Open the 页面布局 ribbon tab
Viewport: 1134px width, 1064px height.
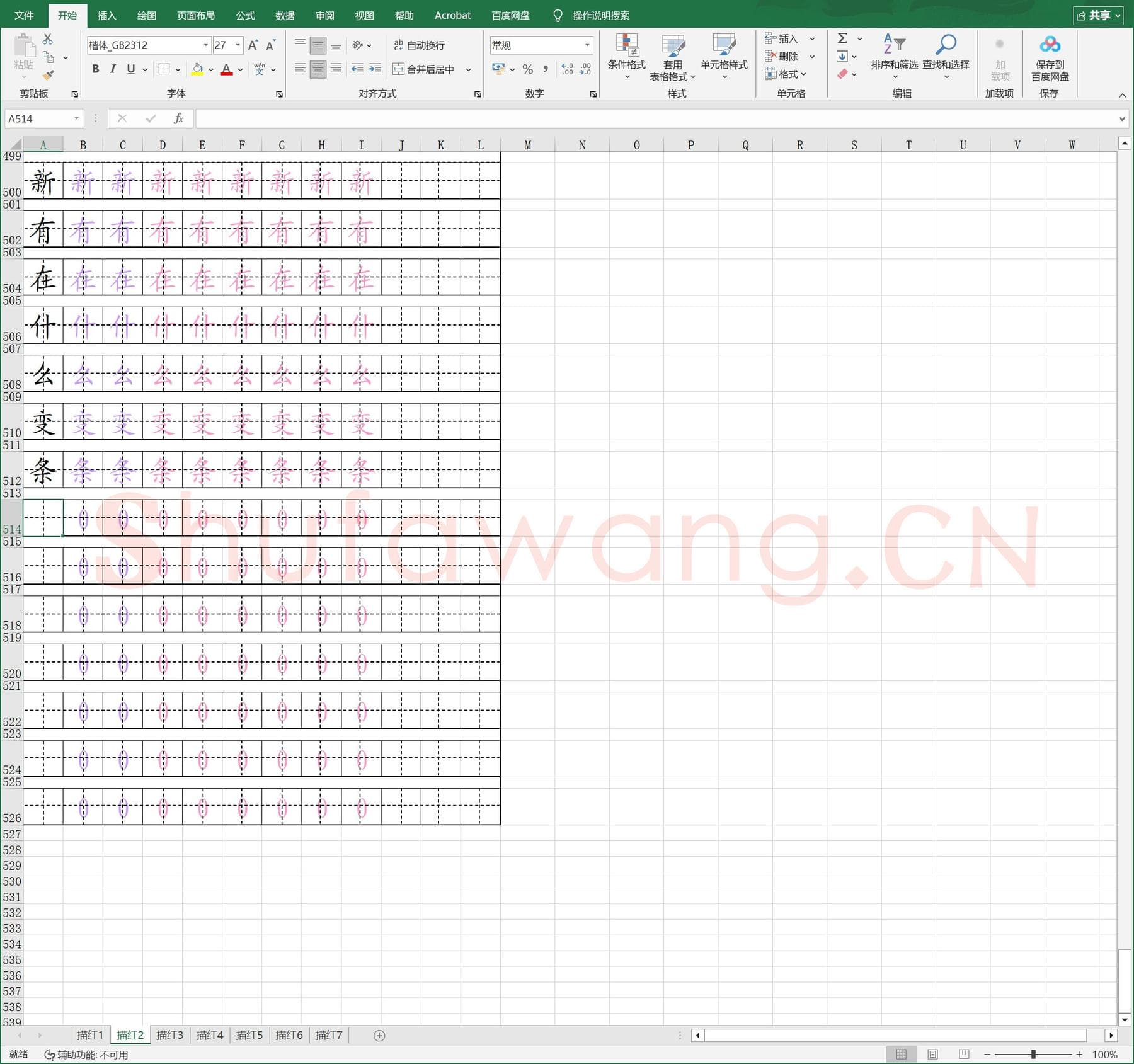coord(195,15)
